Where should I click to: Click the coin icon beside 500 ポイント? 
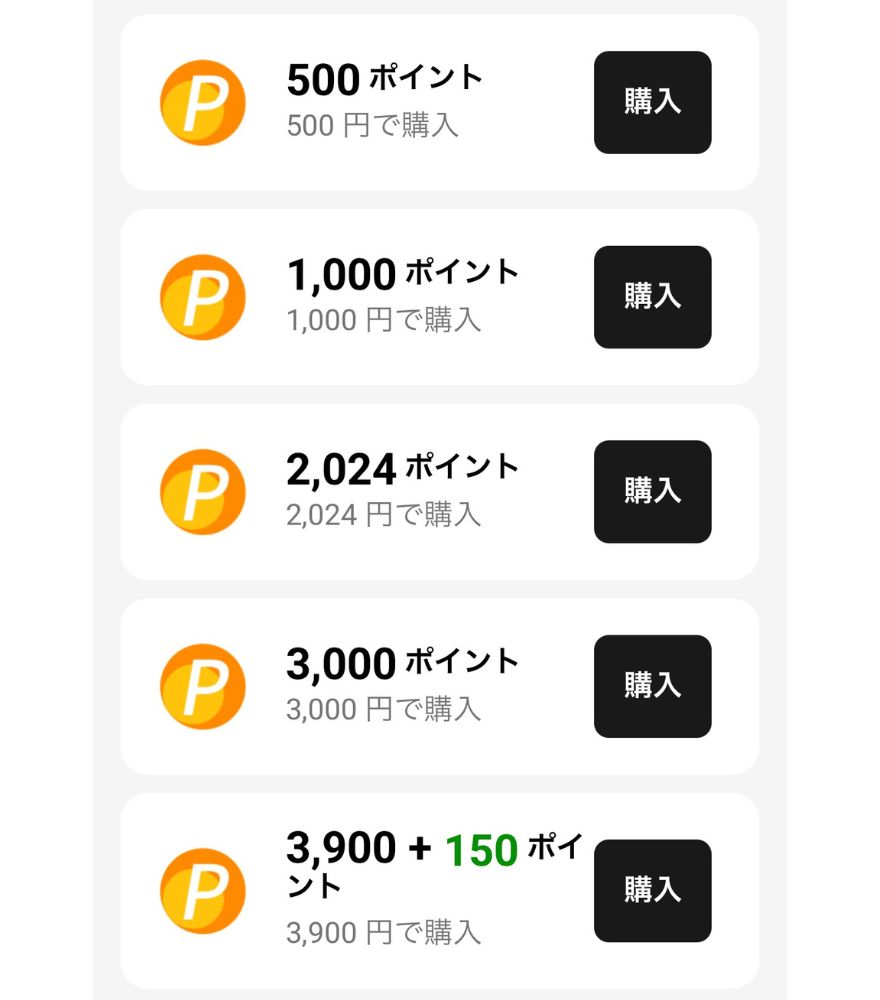click(202, 103)
